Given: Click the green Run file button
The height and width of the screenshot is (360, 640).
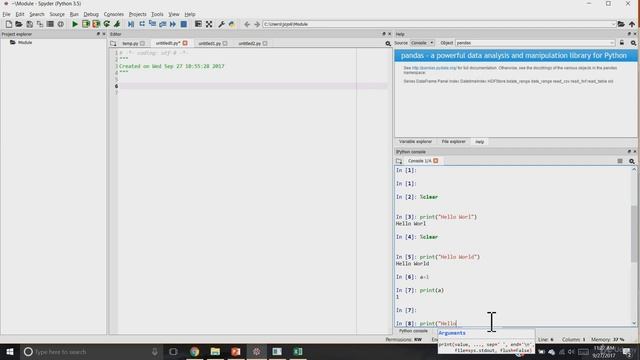Looking at the screenshot, I should [75, 24].
